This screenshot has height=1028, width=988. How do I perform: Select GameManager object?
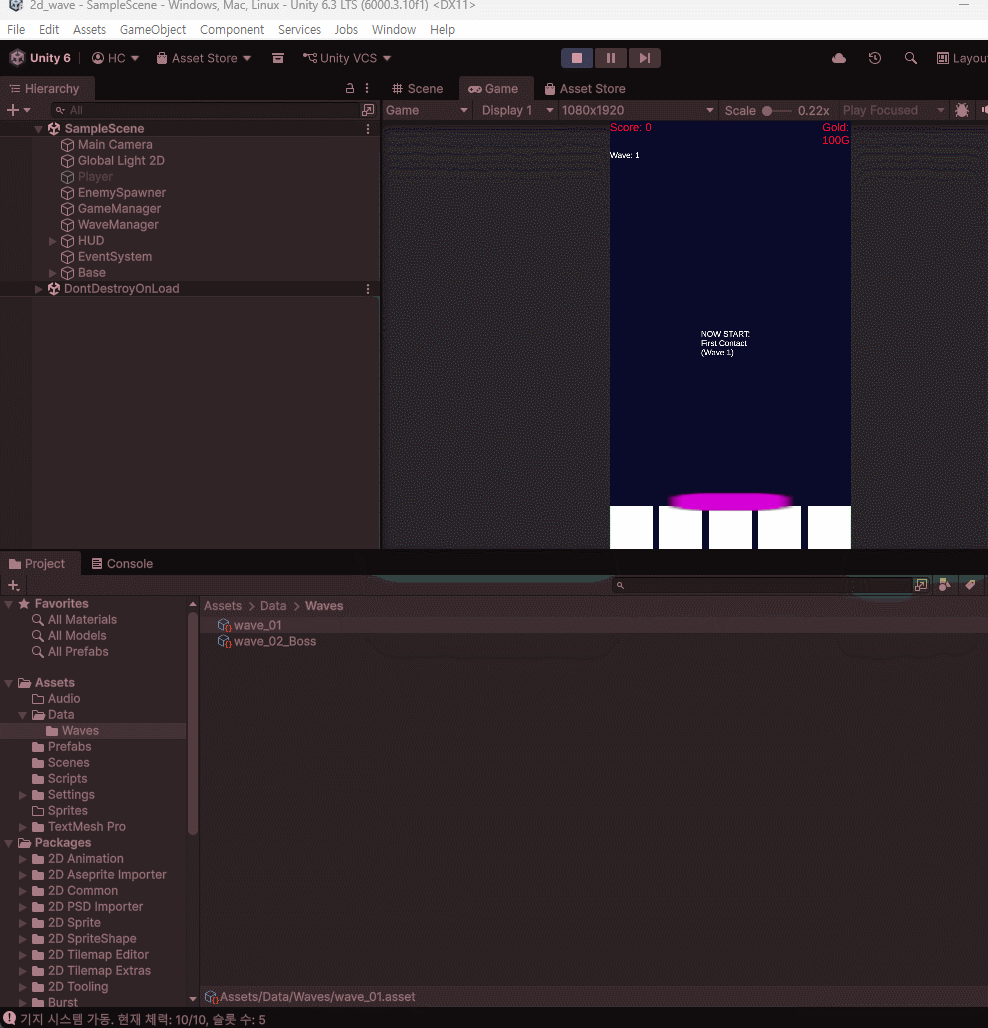click(x=119, y=208)
